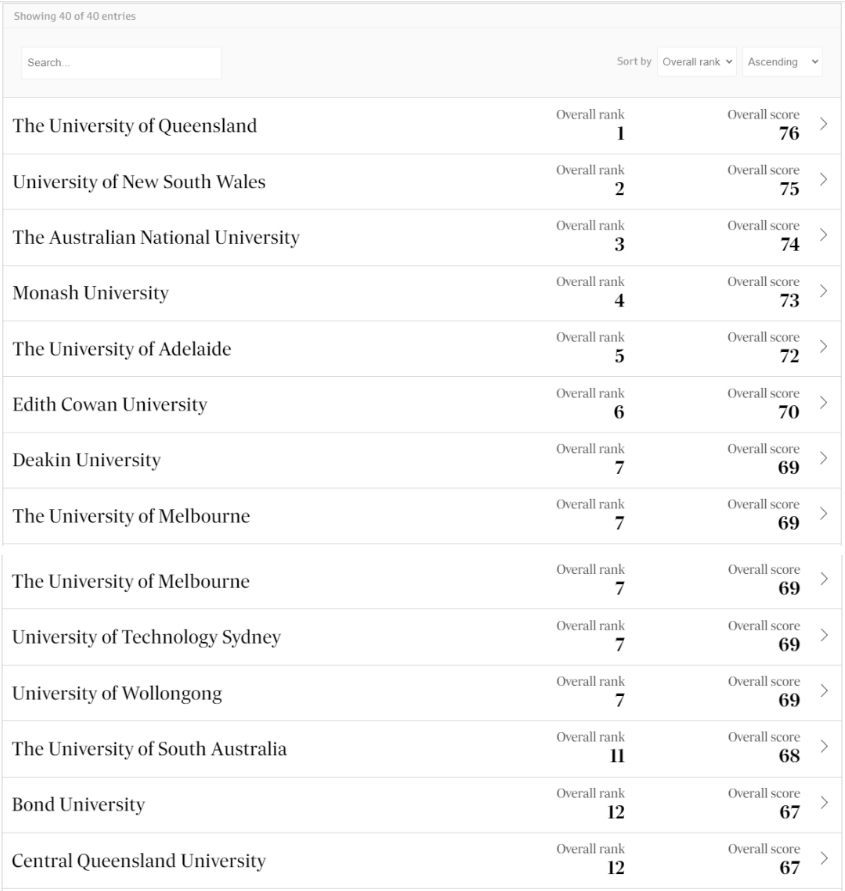Select the University of Wollongong name
Image resolution: width=845 pixels, height=891 pixels.
click(117, 694)
